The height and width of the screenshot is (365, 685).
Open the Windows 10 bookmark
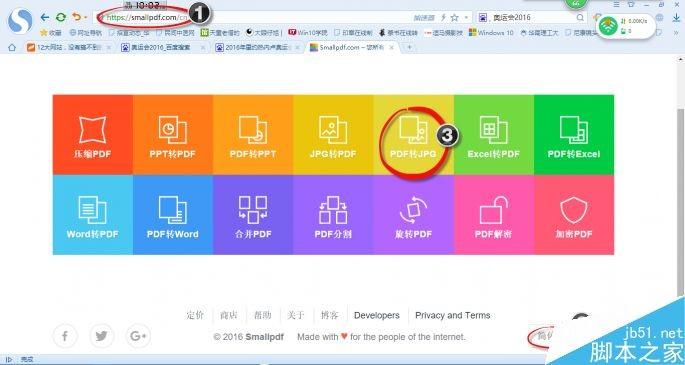[491, 33]
